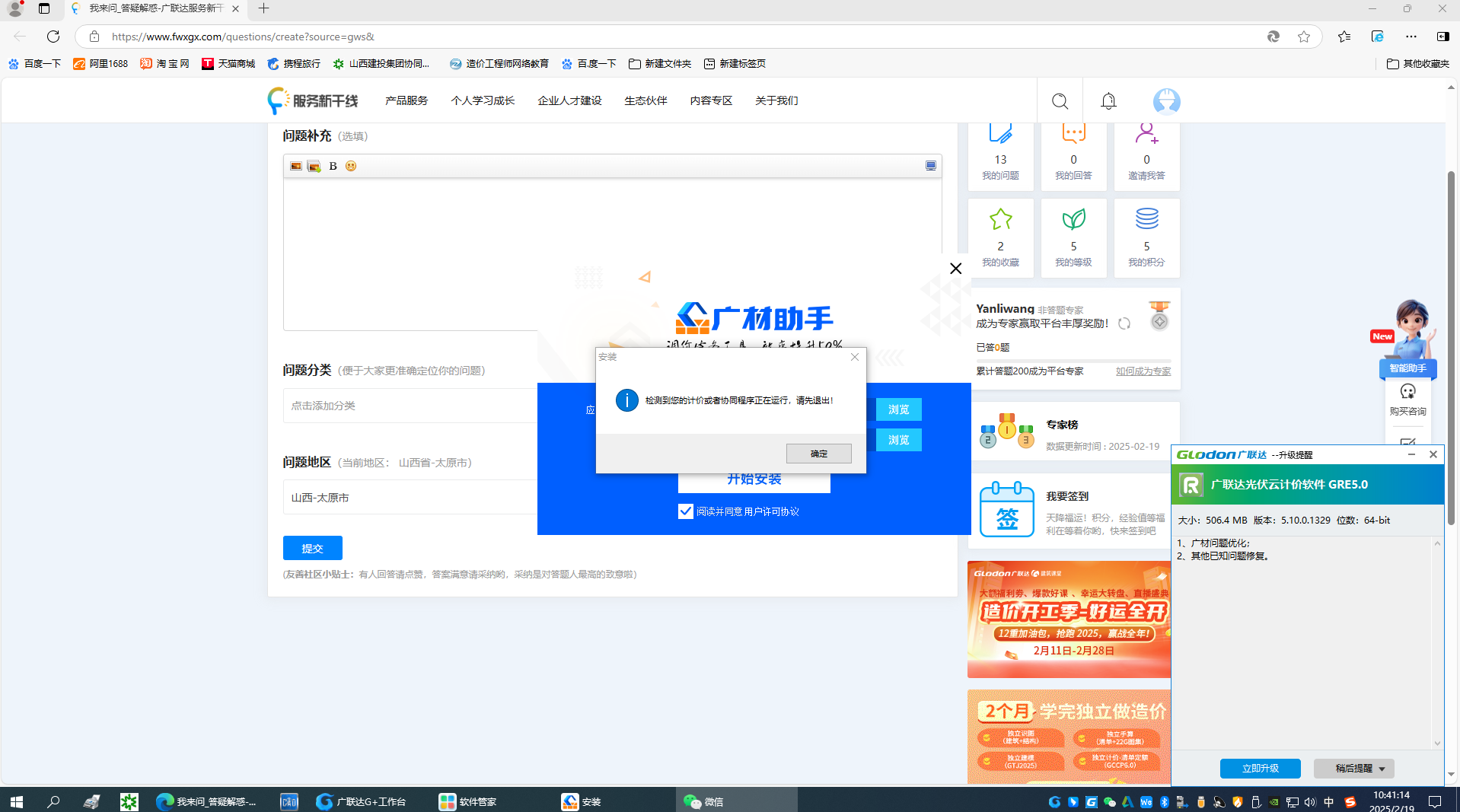Viewport: 1460px width, 812px height.
Task: Open 我的等级 leaf icon
Action: pos(1073,219)
